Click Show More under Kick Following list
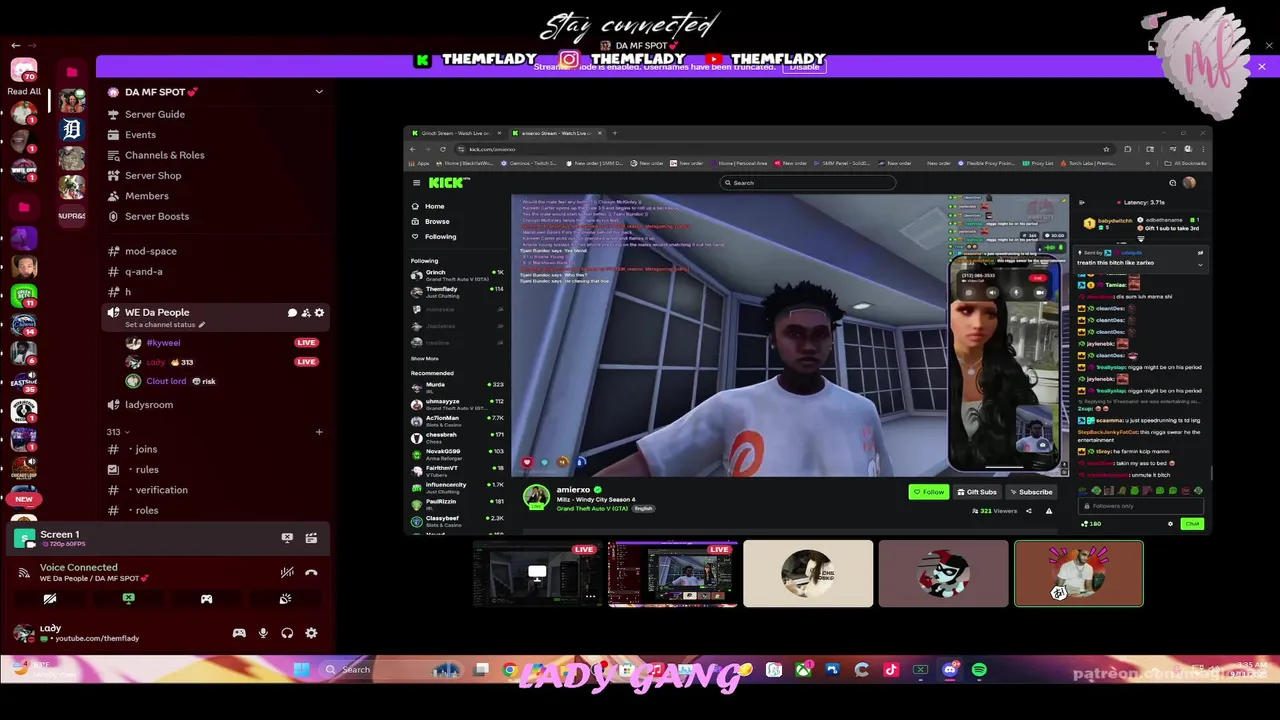Screen dimensions: 1280x720 coord(425,358)
